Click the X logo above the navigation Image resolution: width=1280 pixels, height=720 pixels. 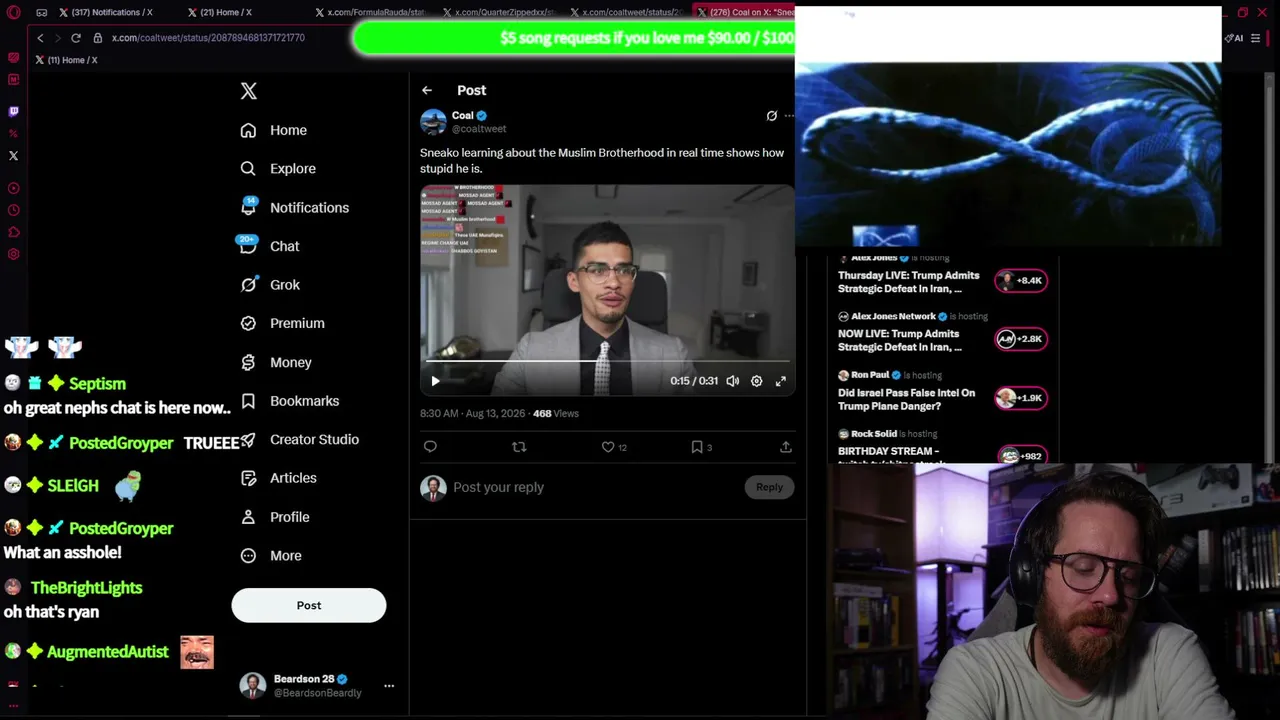pyautogui.click(x=249, y=91)
